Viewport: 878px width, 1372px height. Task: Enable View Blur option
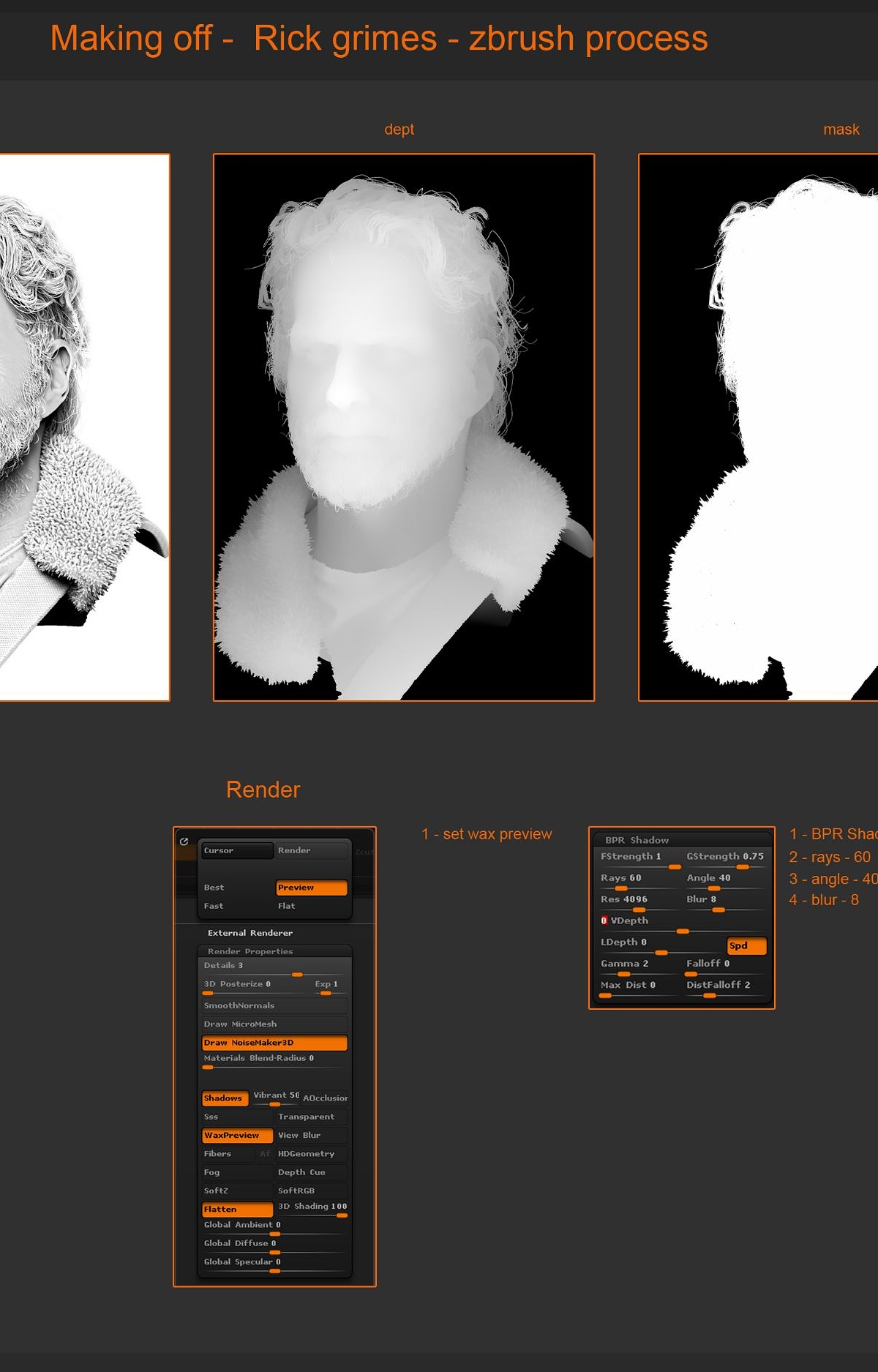pos(312,1136)
